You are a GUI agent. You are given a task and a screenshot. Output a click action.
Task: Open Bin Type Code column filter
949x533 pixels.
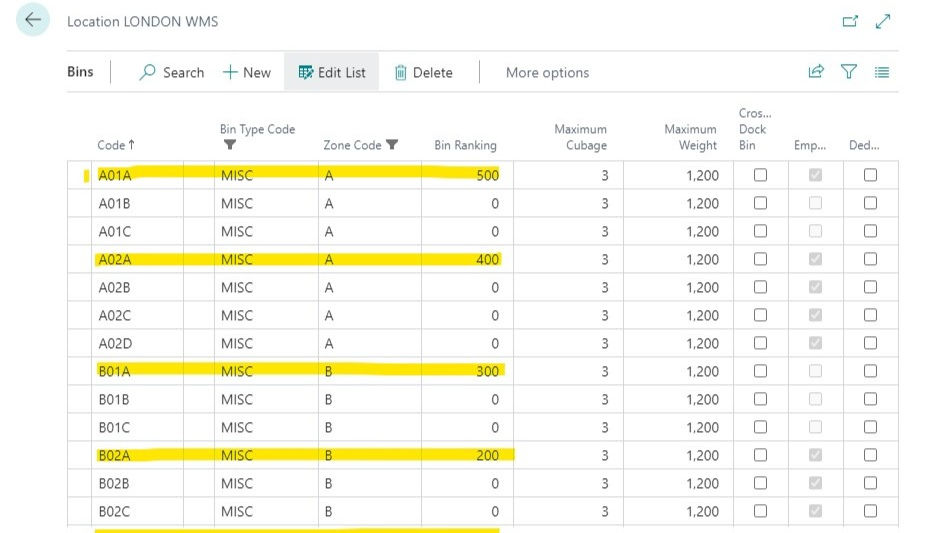230,145
